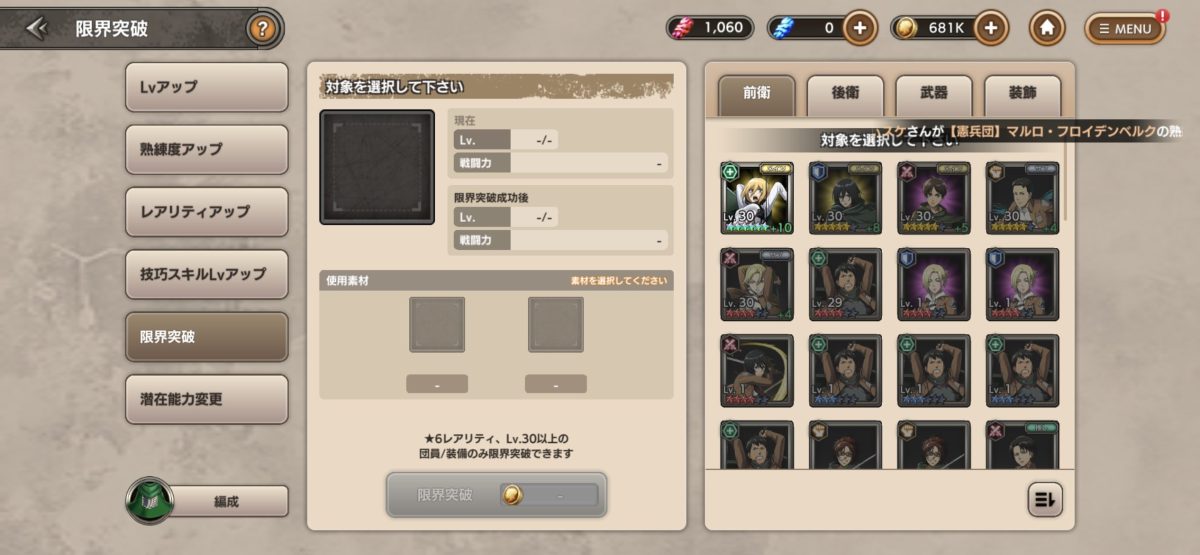The height and width of the screenshot is (555, 1200).
Task: Select the blonde angel character Lv.30 thumbnail
Action: [757, 198]
